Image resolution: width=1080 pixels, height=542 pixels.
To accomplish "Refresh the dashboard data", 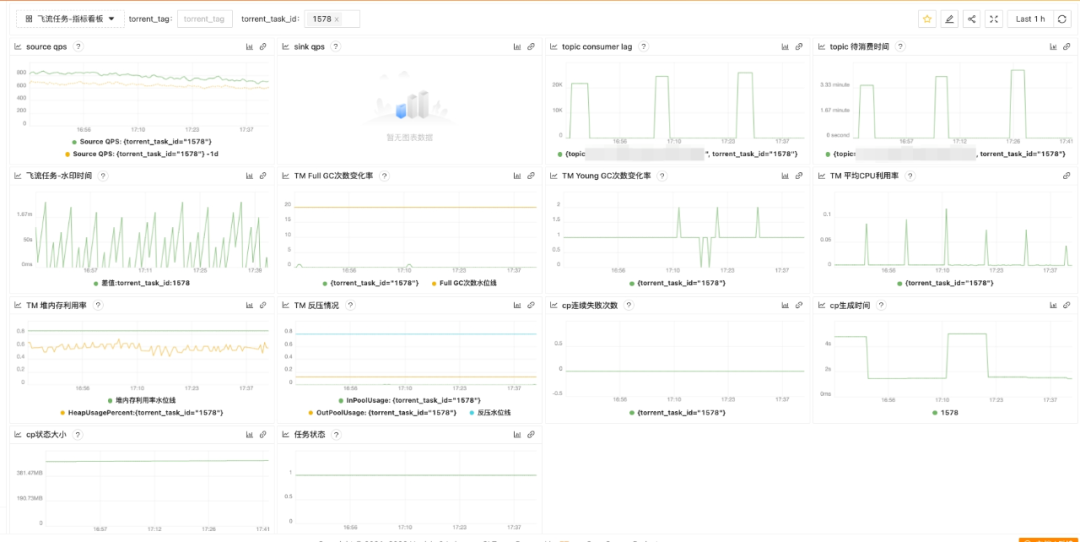I will 1062,19.
